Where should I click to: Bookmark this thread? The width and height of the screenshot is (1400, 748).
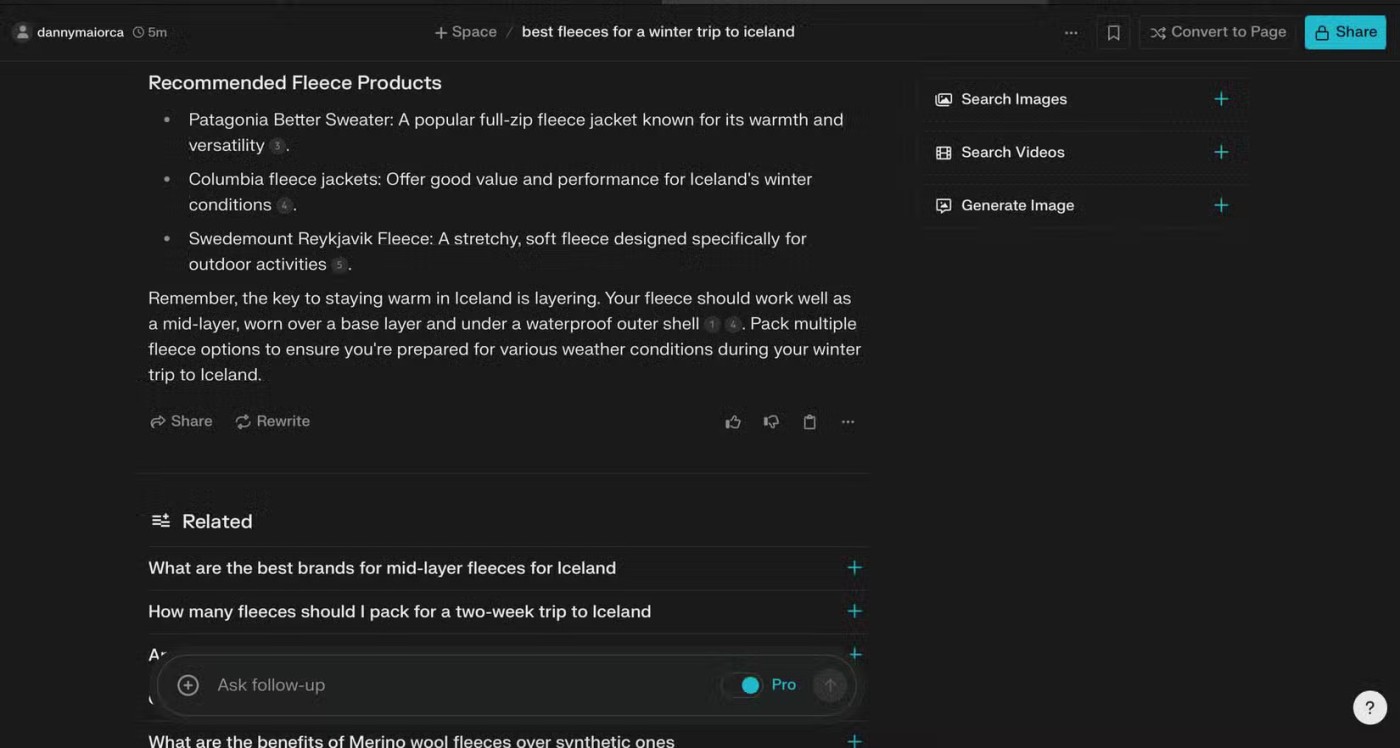tap(1113, 32)
